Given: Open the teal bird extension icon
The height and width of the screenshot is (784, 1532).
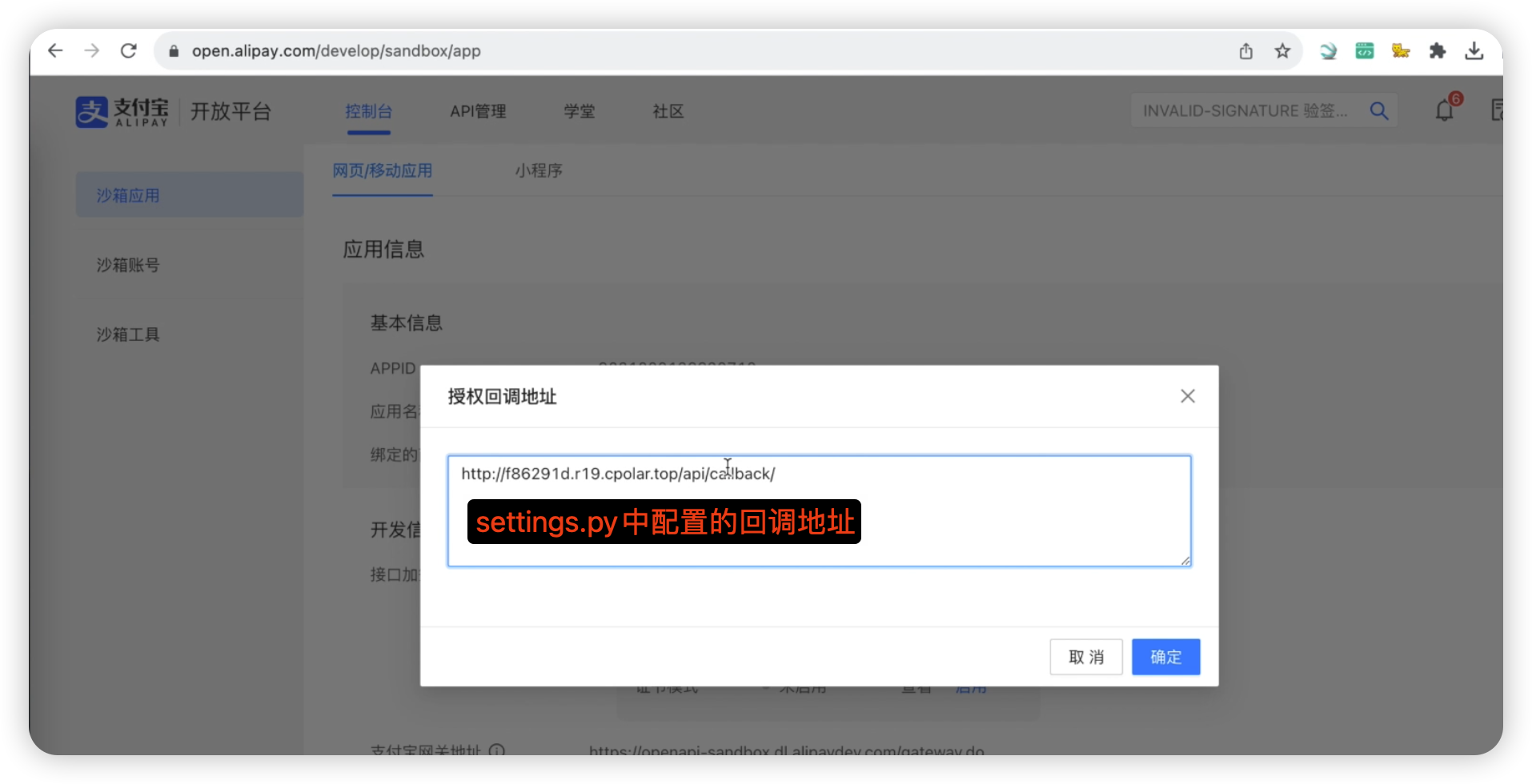Looking at the screenshot, I should pyautogui.click(x=1328, y=51).
